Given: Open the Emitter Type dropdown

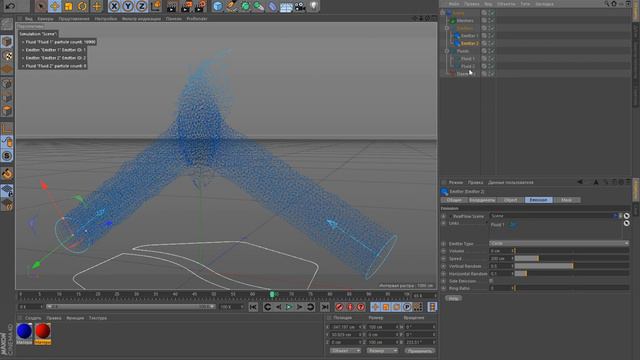Looking at the screenshot, I should [559, 243].
